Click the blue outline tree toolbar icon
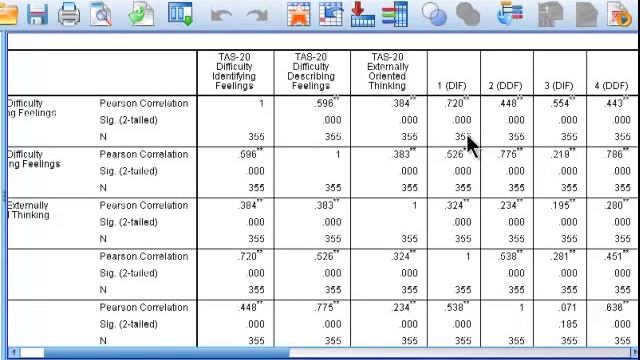The image size is (640, 360). [x=509, y=14]
